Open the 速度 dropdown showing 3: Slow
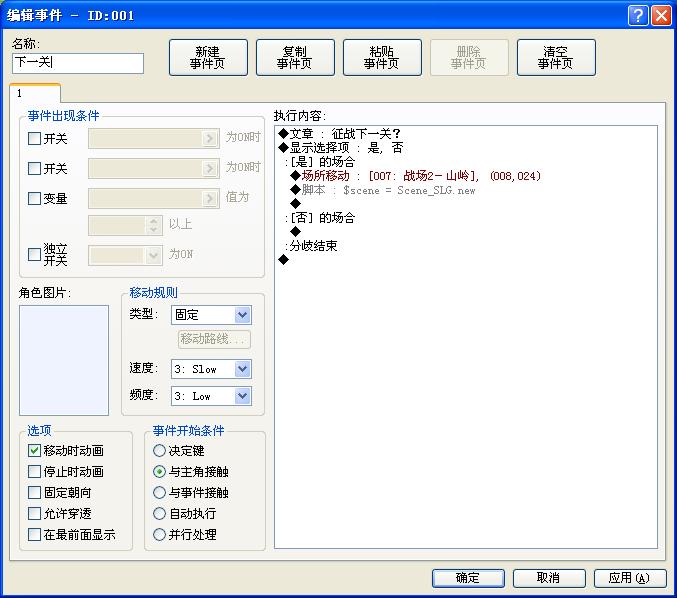This screenshot has width=677, height=598. pyautogui.click(x=211, y=369)
